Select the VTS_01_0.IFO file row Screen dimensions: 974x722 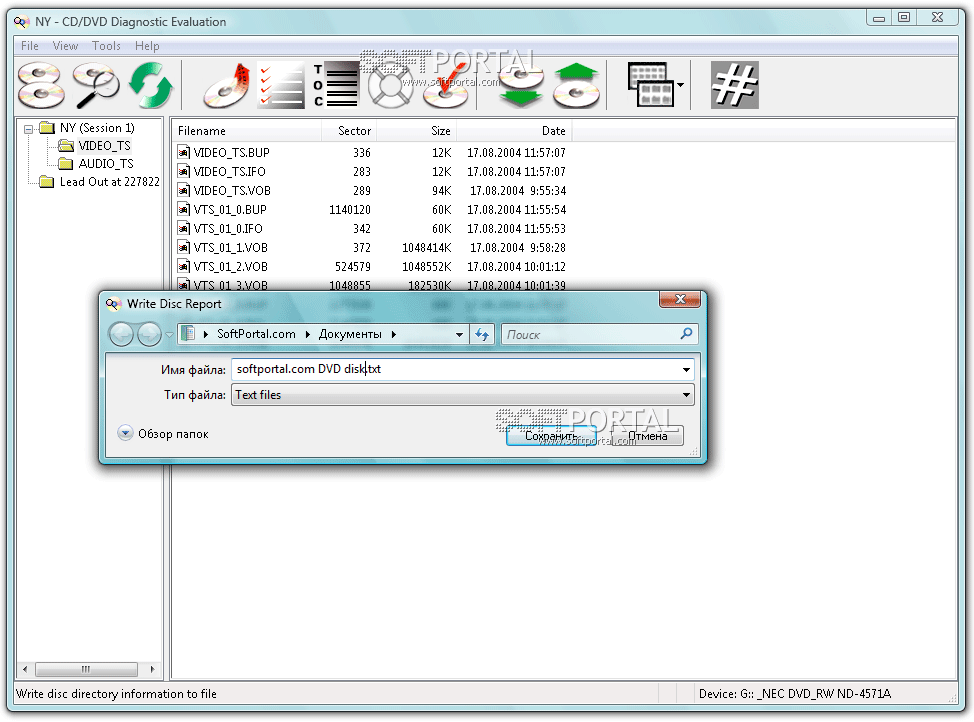371,229
